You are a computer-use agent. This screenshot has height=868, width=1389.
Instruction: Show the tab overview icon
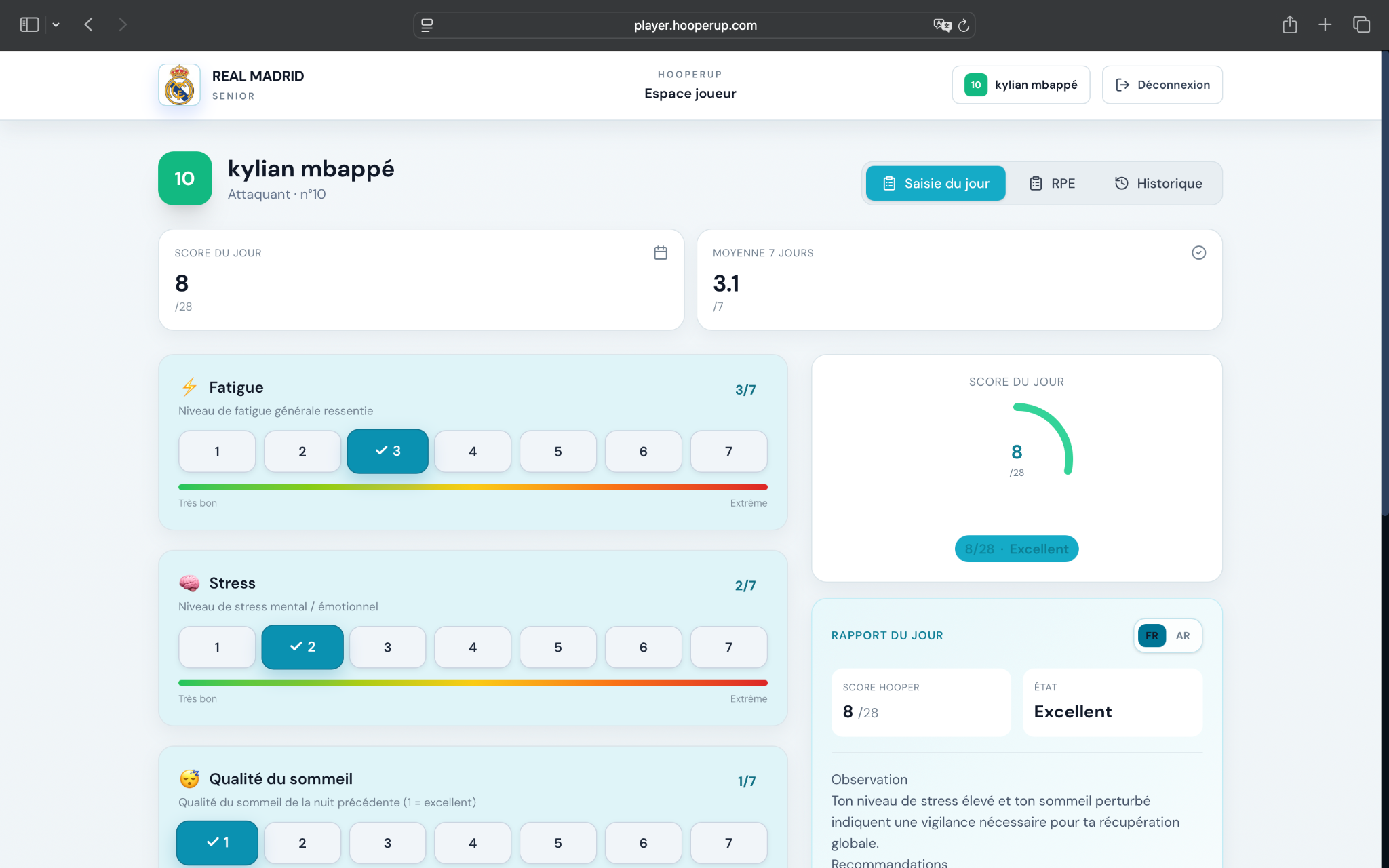tap(1361, 25)
